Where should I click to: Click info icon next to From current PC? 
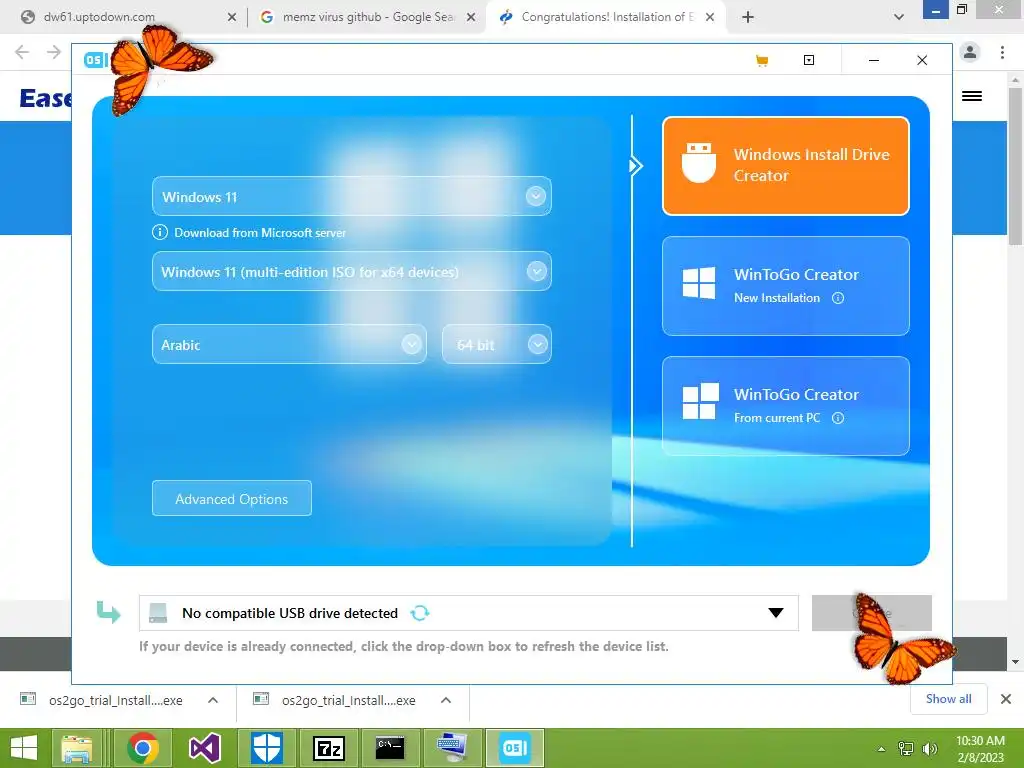838,418
